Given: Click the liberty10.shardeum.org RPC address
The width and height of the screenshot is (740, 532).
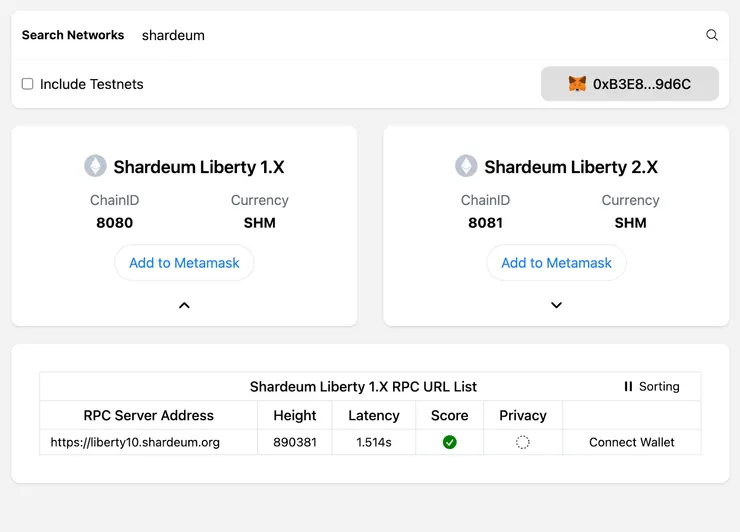Looking at the screenshot, I should [x=135, y=442].
